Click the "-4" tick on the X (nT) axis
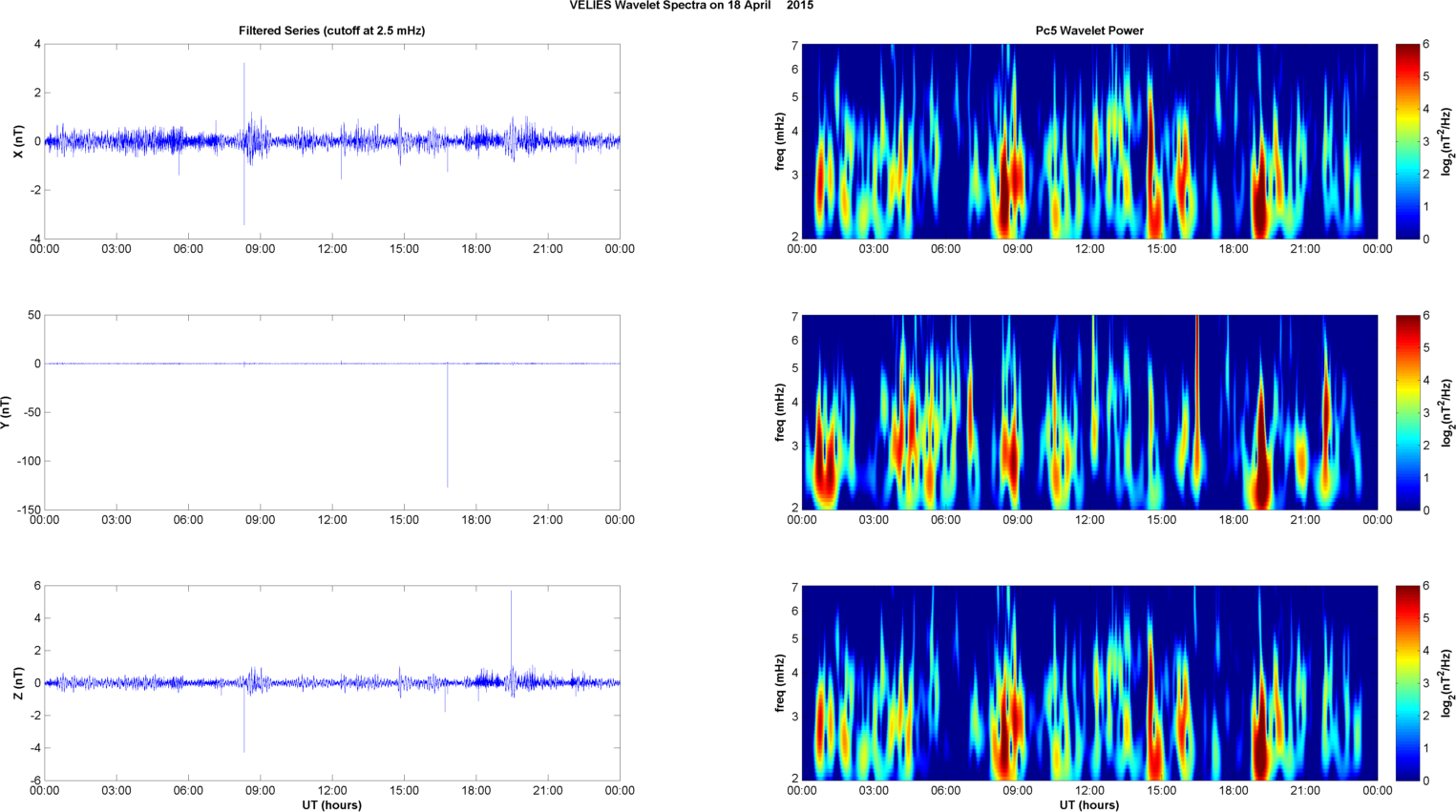 pos(34,239)
